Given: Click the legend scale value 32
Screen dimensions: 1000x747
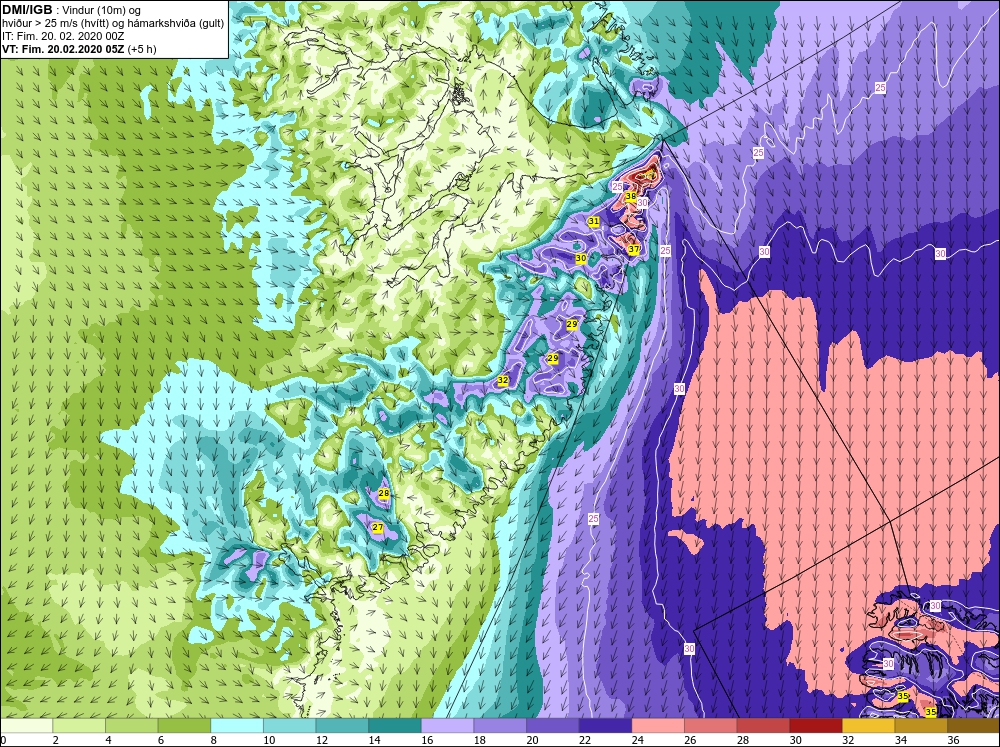Looking at the screenshot, I should [848, 740].
